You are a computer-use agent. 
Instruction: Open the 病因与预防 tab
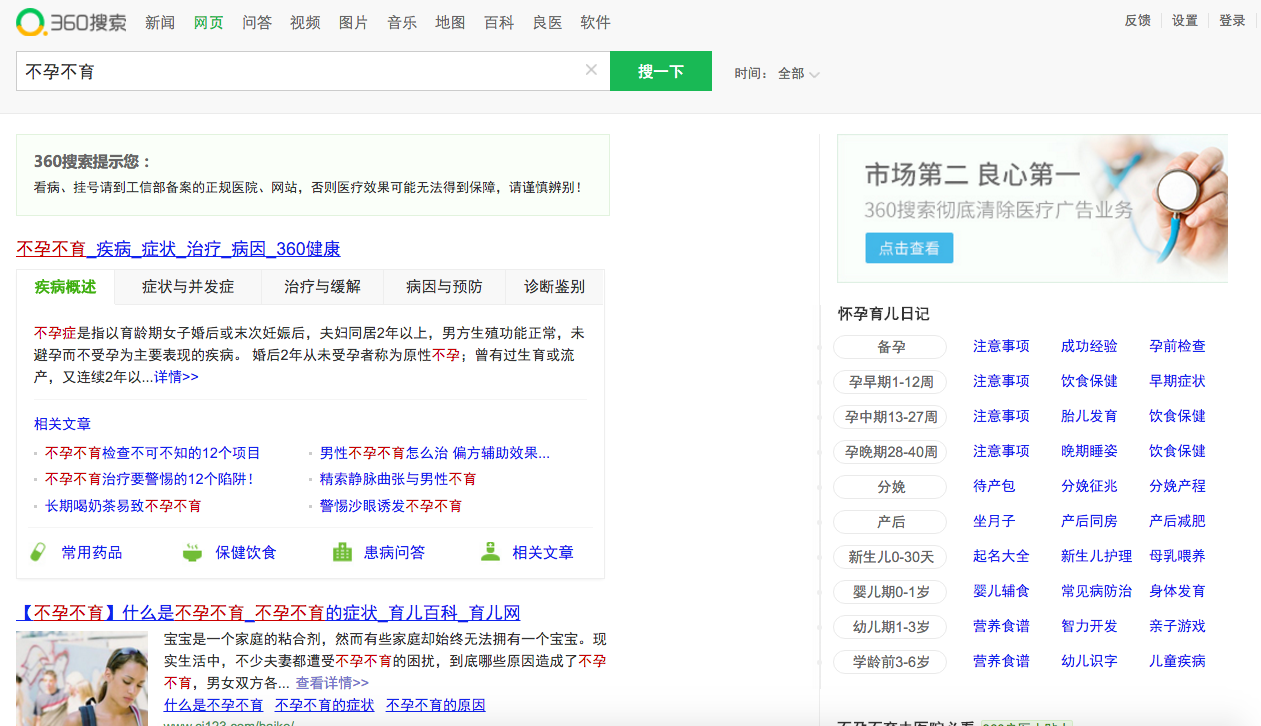tap(444, 287)
